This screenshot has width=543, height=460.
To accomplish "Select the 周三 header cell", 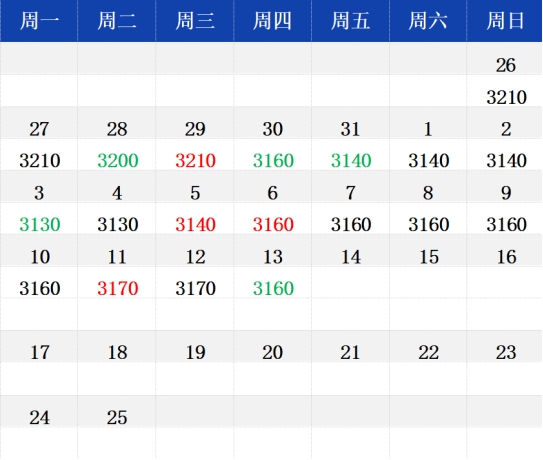I will [x=195, y=21].
